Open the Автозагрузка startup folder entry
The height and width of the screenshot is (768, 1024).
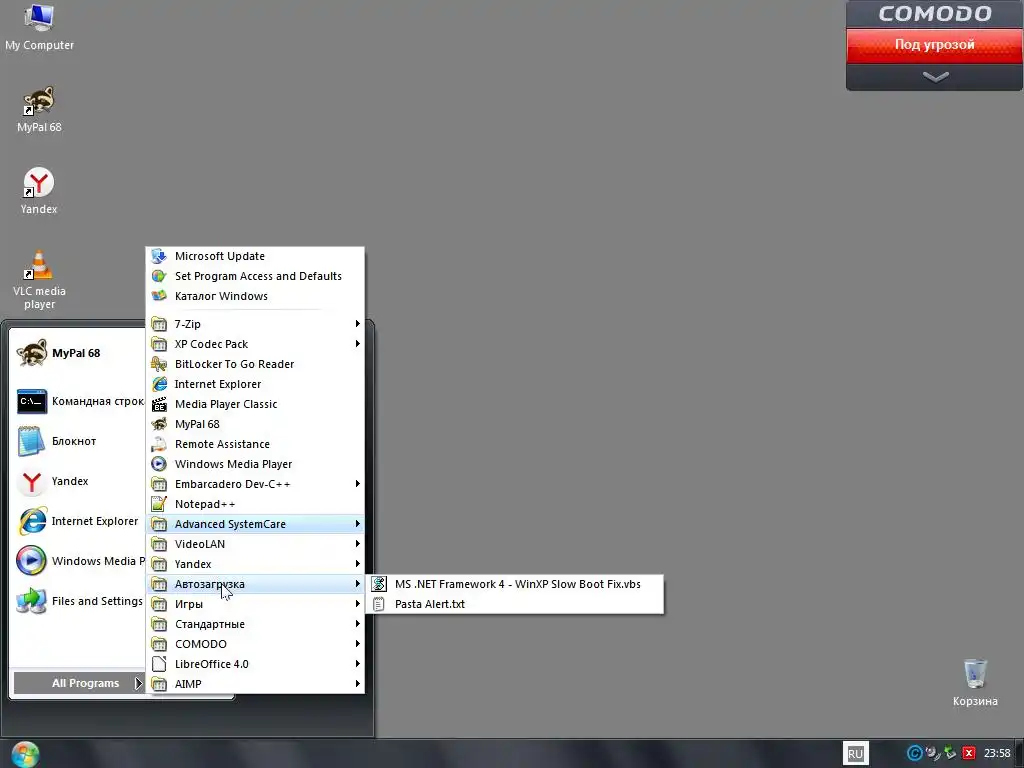coord(255,584)
